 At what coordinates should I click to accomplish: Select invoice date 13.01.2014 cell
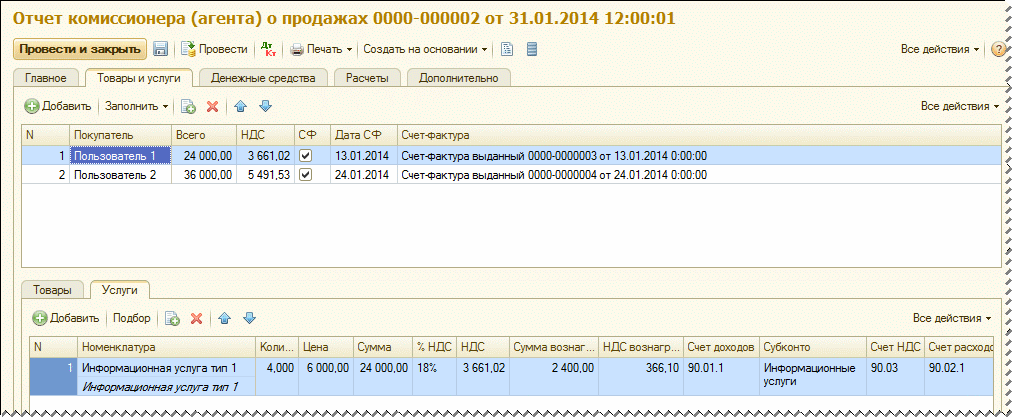363,156
